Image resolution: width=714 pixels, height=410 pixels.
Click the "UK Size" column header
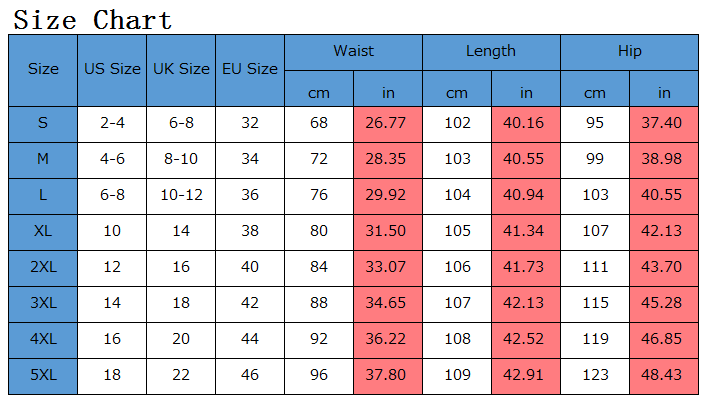(181, 70)
